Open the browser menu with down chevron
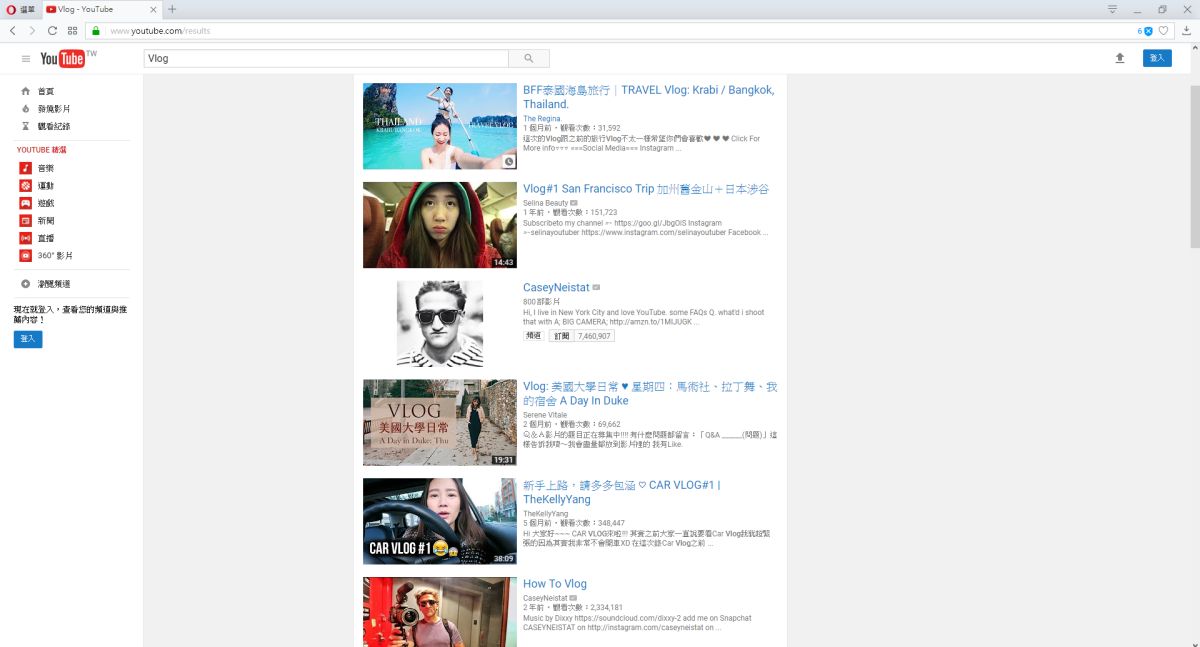The height and width of the screenshot is (647, 1200). [x=1111, y=8]
